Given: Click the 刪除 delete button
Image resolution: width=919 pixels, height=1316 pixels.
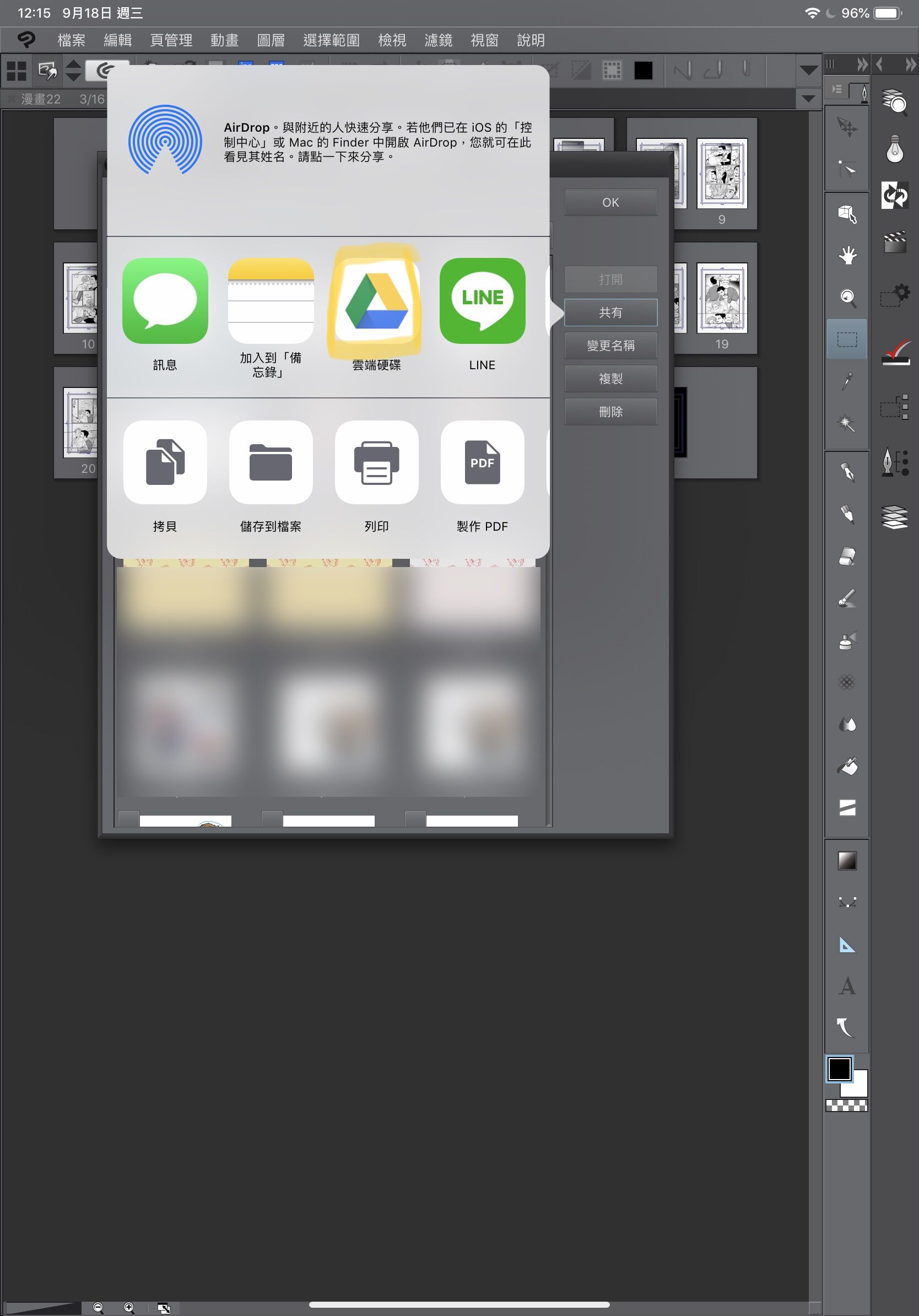Looking at the screenshot, I should pos(611,412).
